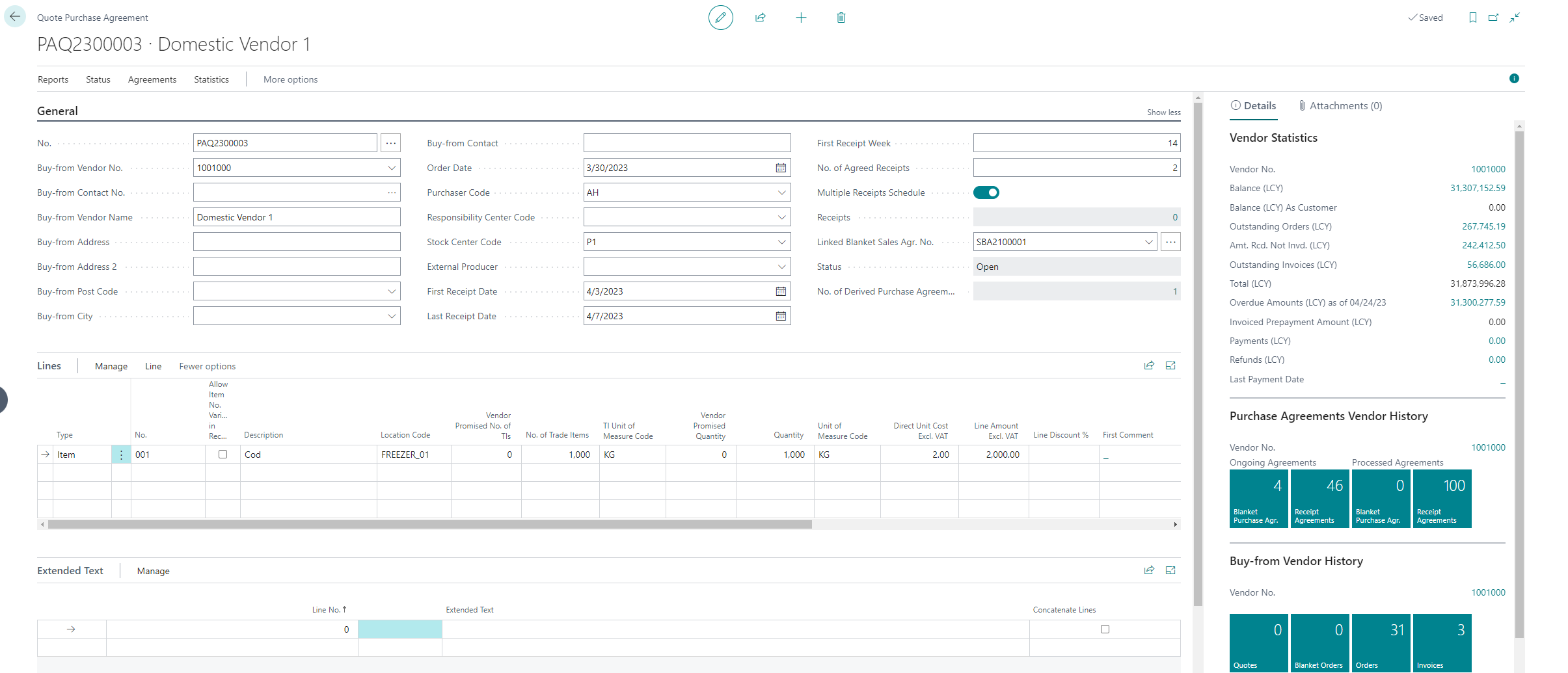The height and width of the screenshot is (673, 1568).
Task: Open Order Date calendar picker
Action: tap(781, 168)
